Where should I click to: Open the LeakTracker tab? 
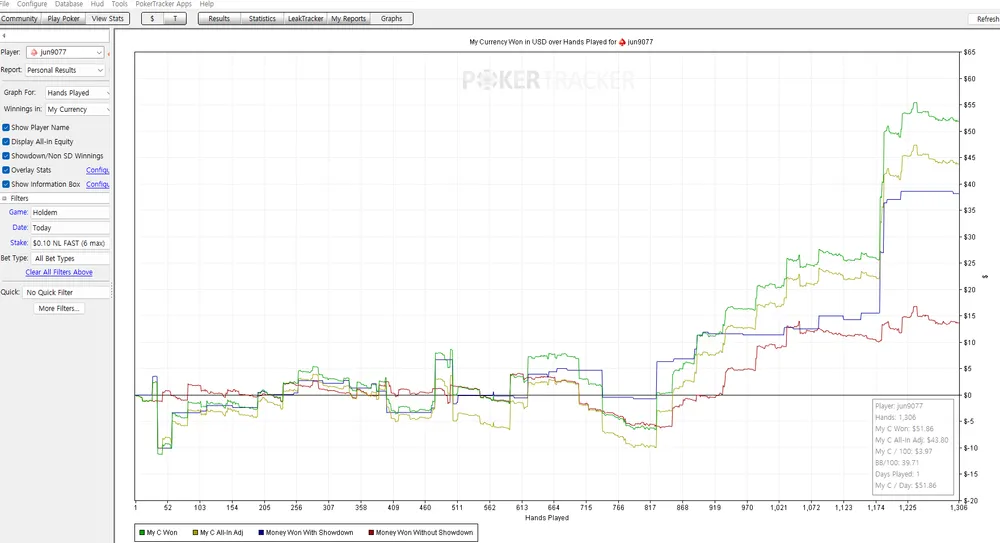pos(305,19)
